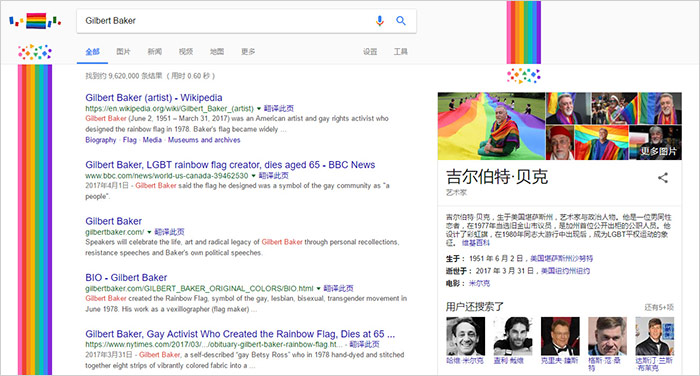Share the 吉尔伯特·贝克 knowledge panel
Viewport: 700px width, 376px height.
pos(663,178)
